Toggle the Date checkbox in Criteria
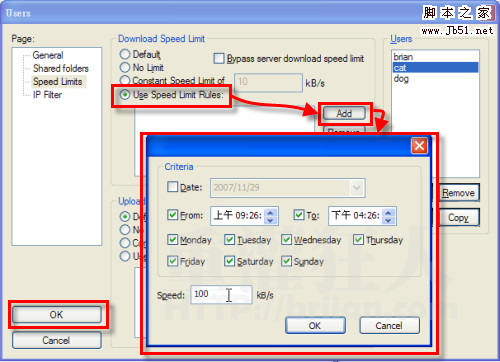Viewport: 500px width, 362px height. 172,187
